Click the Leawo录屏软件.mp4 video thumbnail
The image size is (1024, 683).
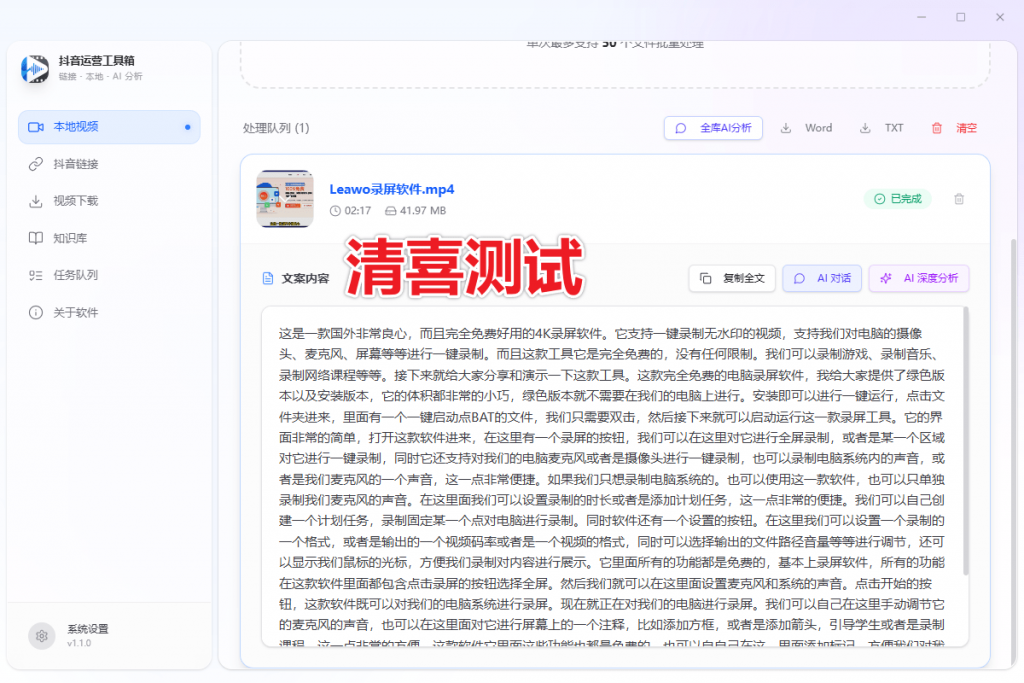point(284,198)
